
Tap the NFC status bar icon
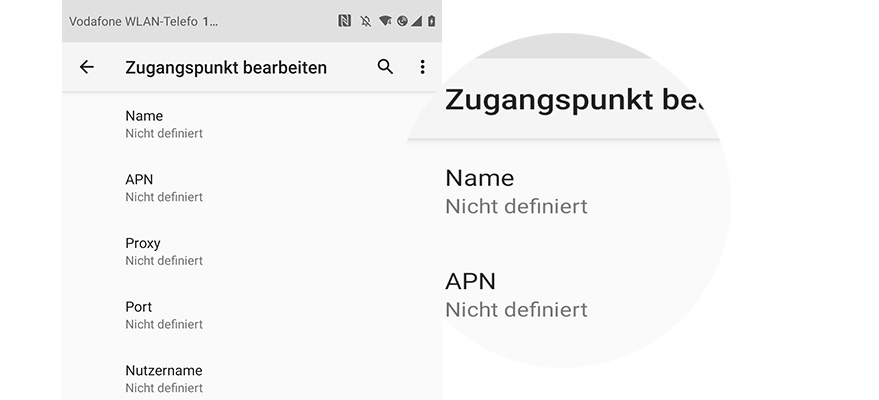coord(345,21)
